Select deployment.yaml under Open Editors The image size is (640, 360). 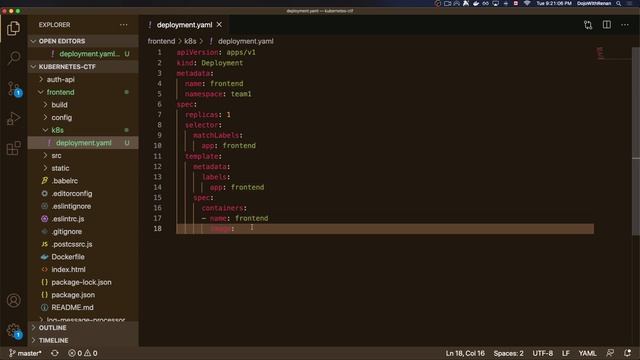(83, 54)
